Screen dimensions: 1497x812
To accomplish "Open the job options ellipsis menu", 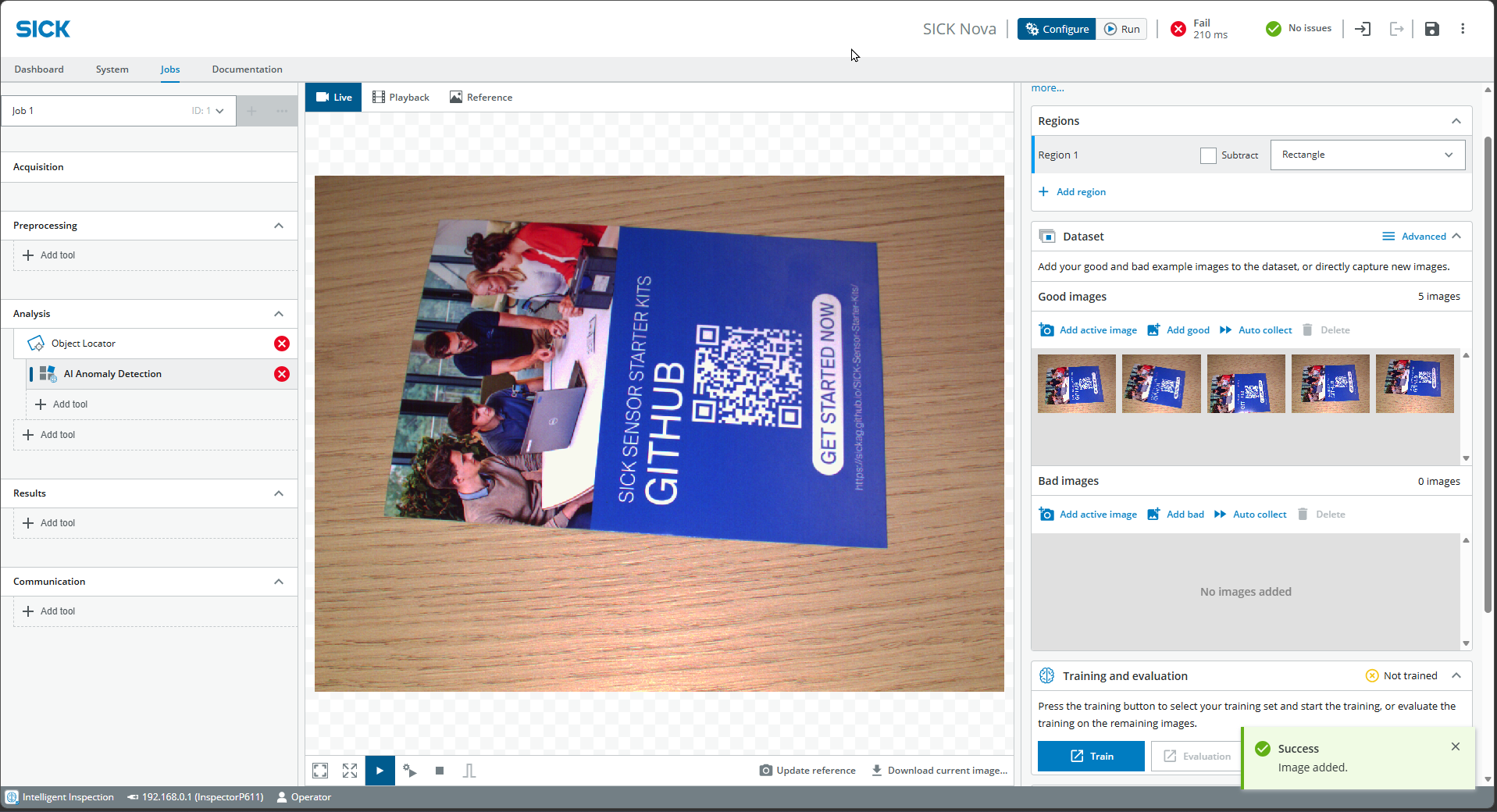I will coord(282,111).
